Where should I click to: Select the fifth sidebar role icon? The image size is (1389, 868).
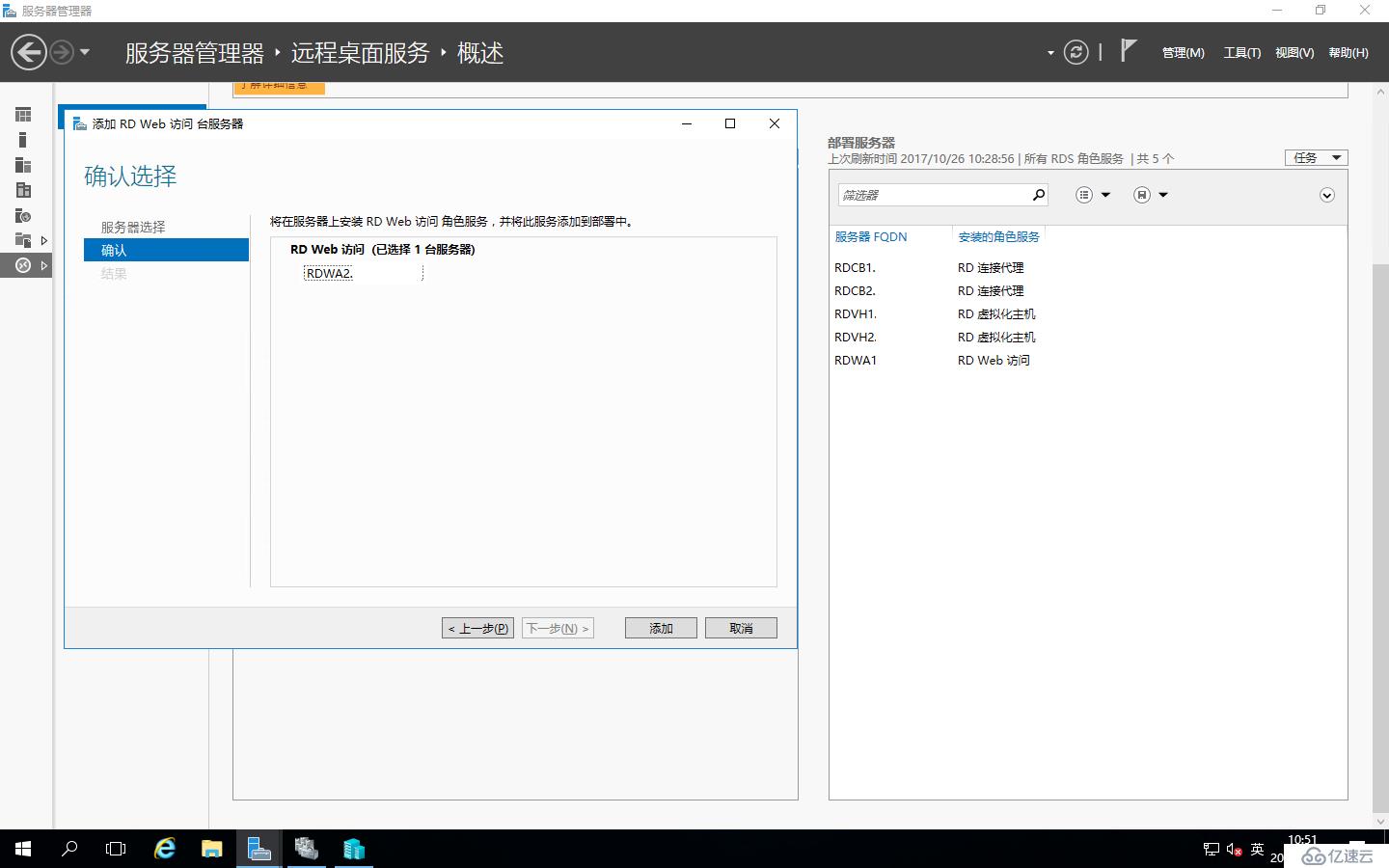(x=23, y=215)
